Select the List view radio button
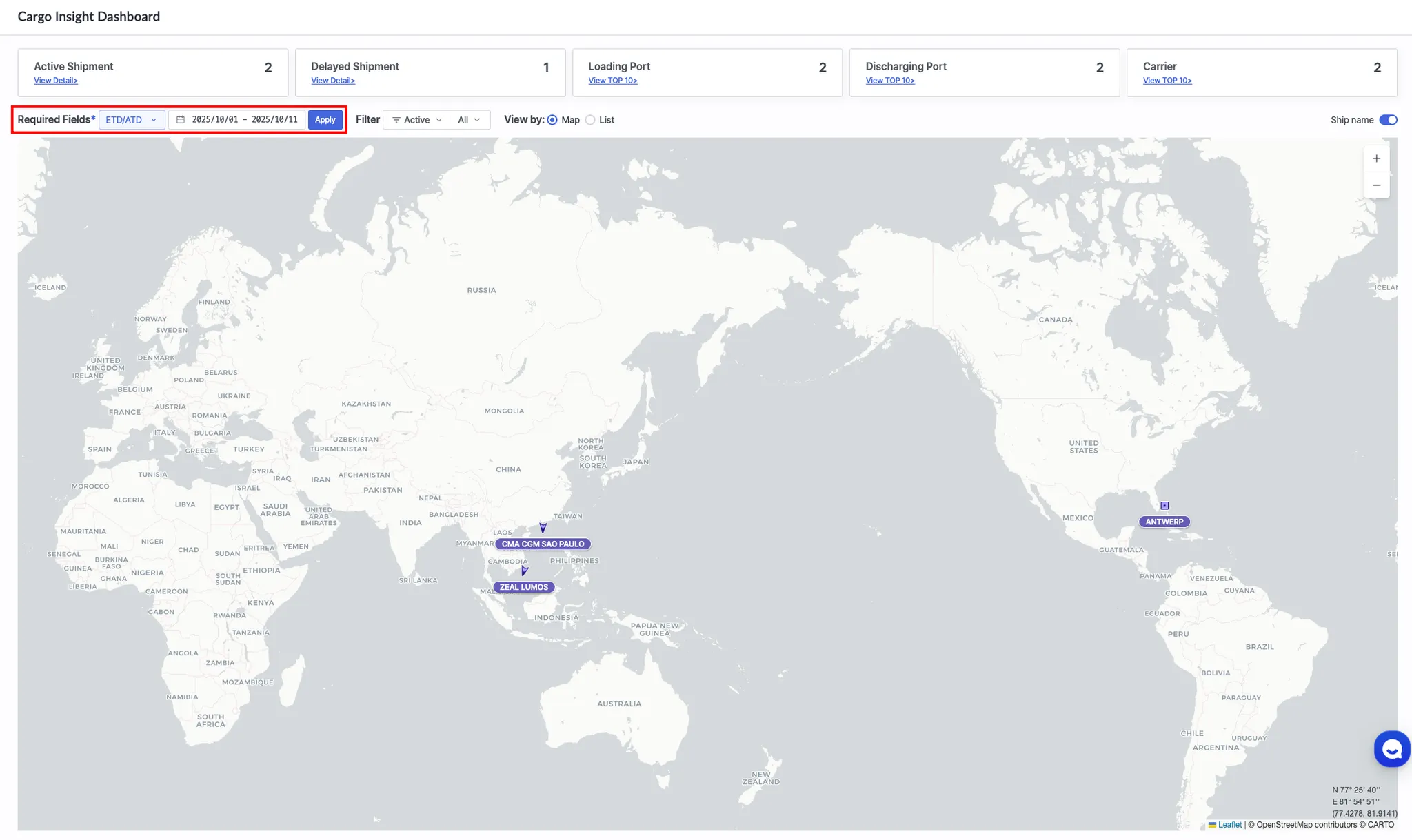Viewport: 1412px width, 840px height. click(x=590, y=120)
